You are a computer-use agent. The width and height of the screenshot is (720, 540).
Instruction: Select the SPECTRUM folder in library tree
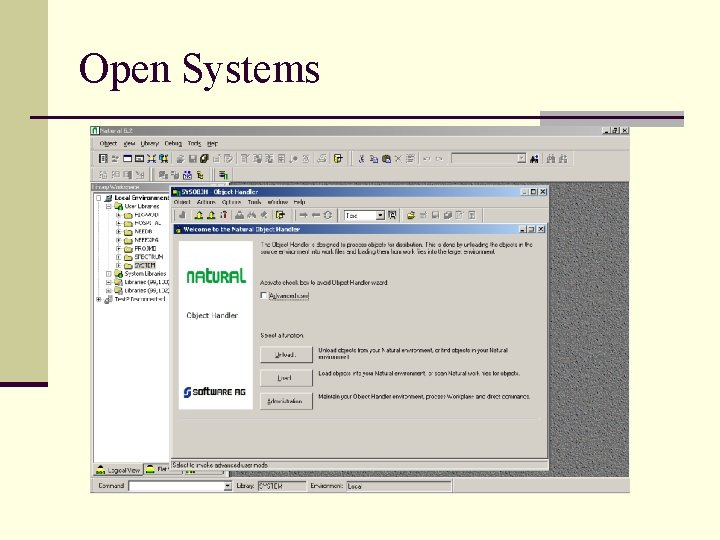[148, 257]
